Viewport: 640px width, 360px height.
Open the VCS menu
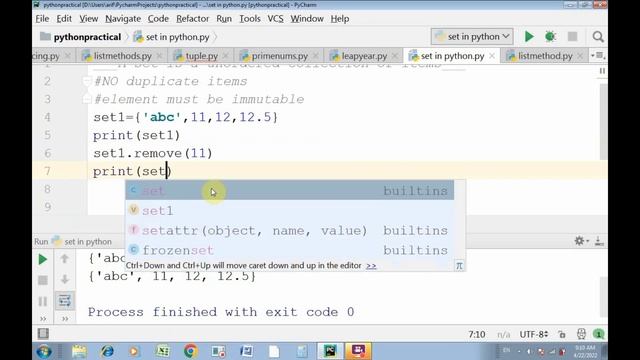276,19
